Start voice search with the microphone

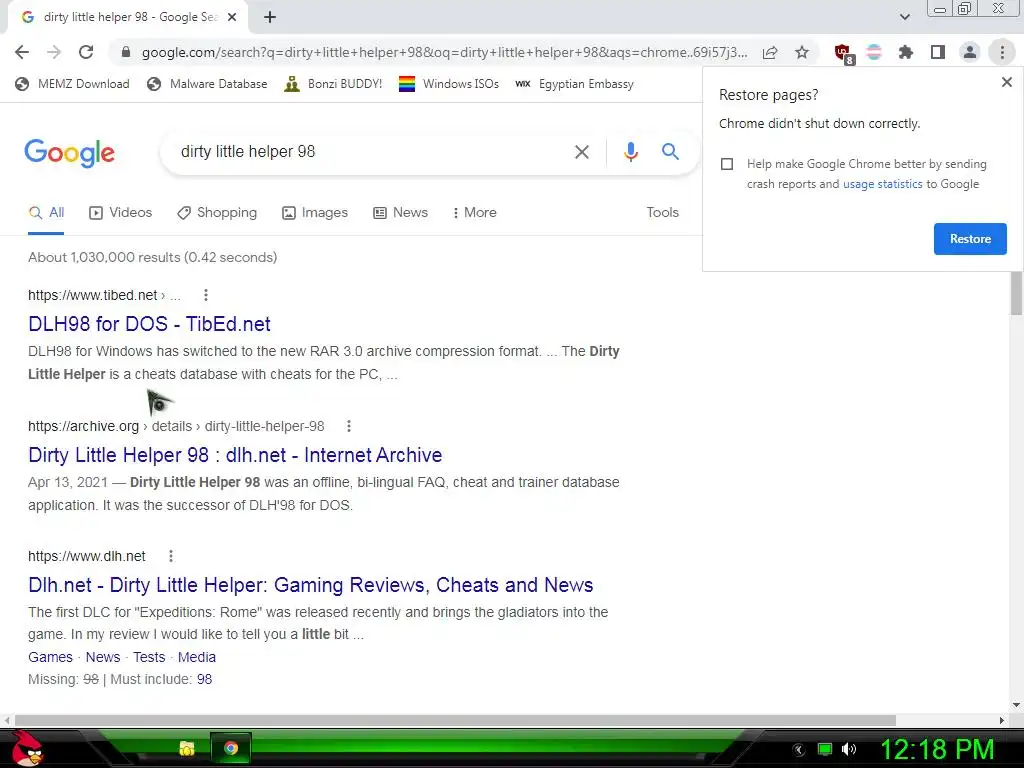[x=630, y=152]
